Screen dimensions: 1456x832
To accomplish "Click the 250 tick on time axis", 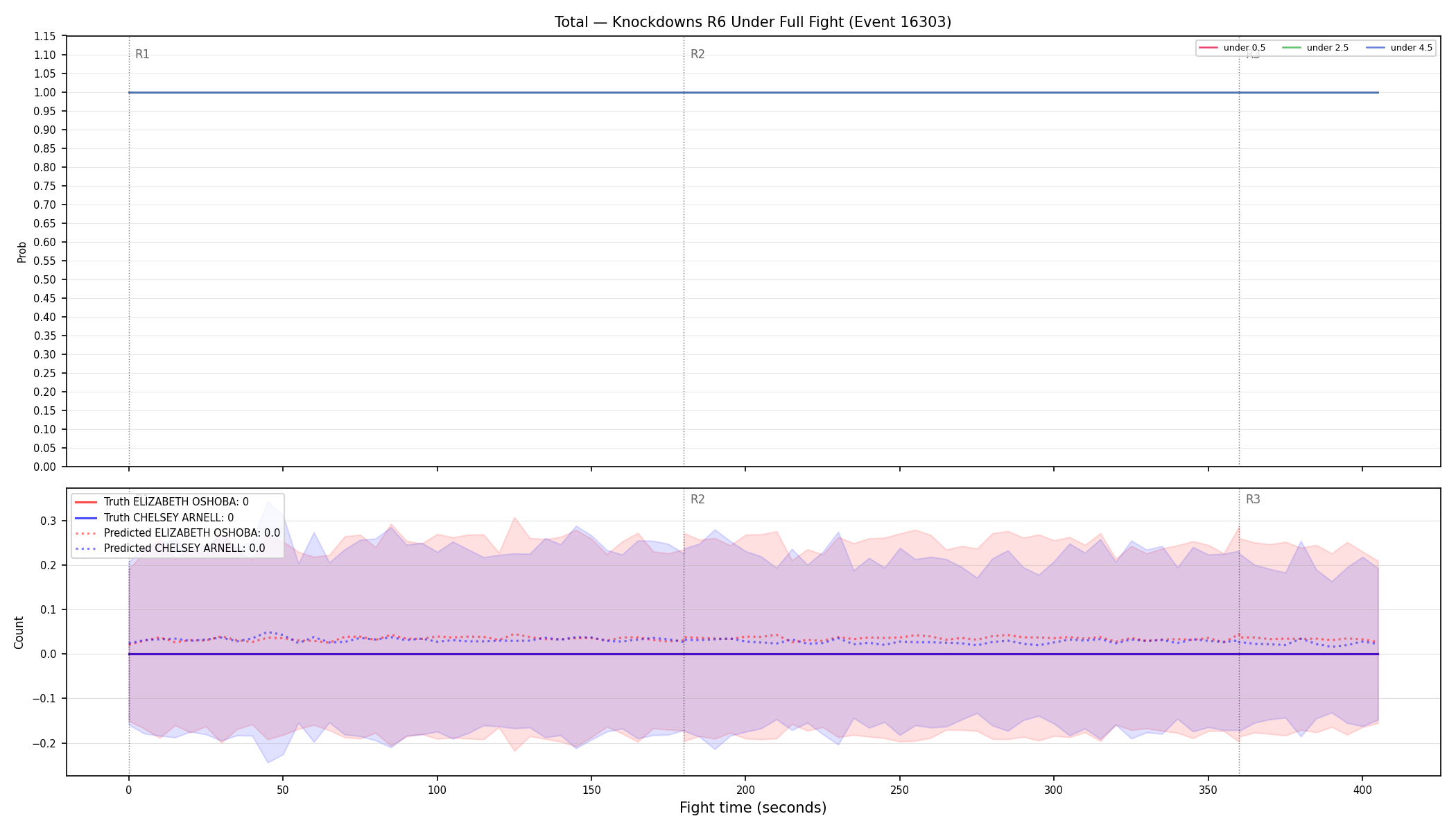I will tap(899, 790).
